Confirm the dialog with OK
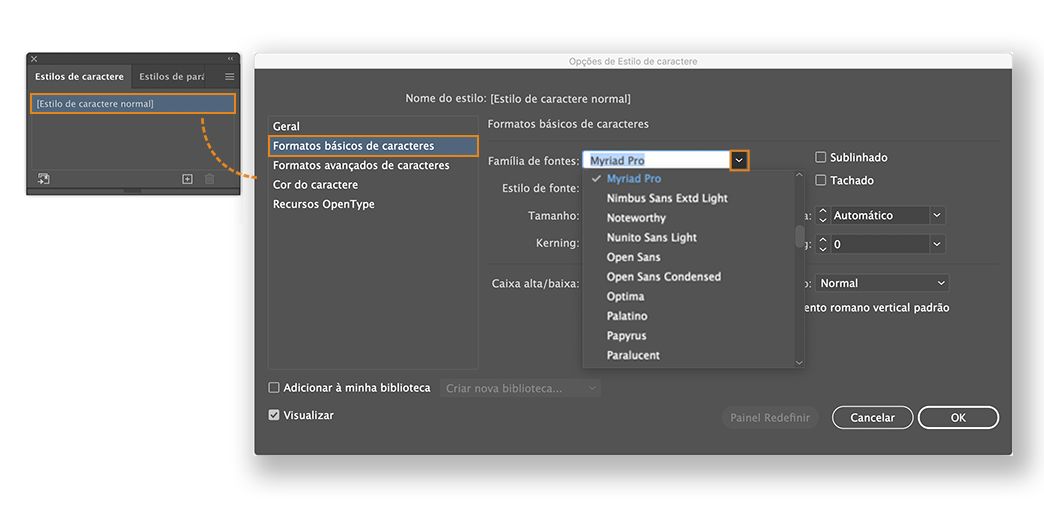The width and height of the screenshot is (1044, 509). pyautogui.click(x=958, y=418)
